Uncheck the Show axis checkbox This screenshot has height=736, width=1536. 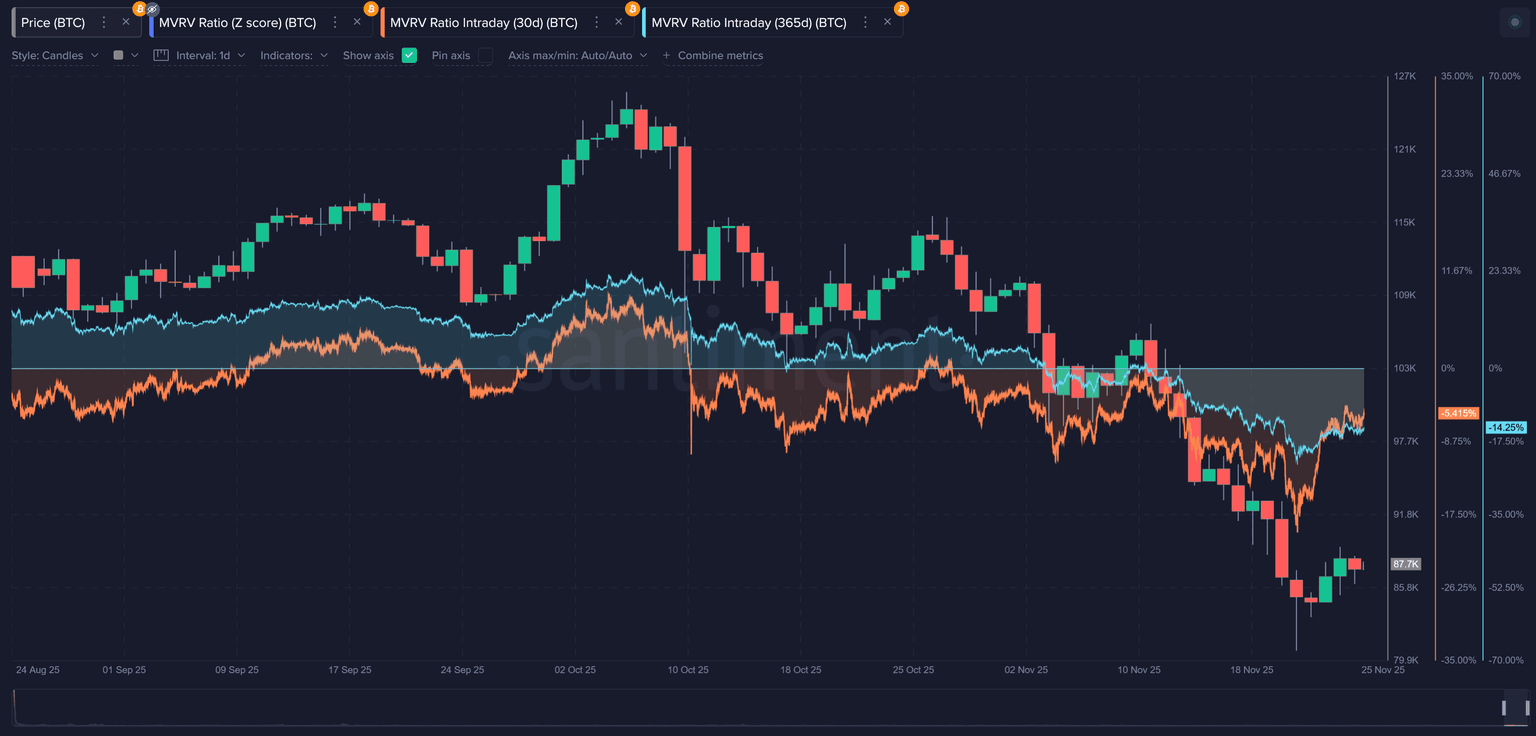click(409, 56)
